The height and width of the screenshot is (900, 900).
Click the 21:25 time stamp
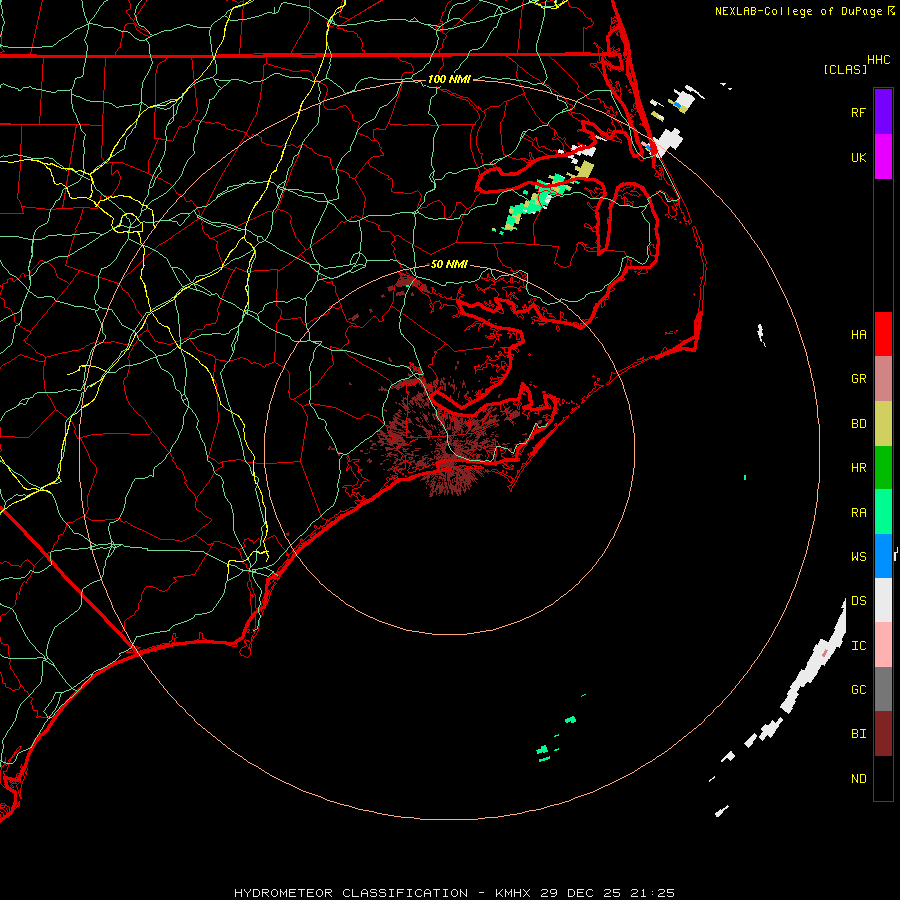pyautogui.click(x=652, y=893)
